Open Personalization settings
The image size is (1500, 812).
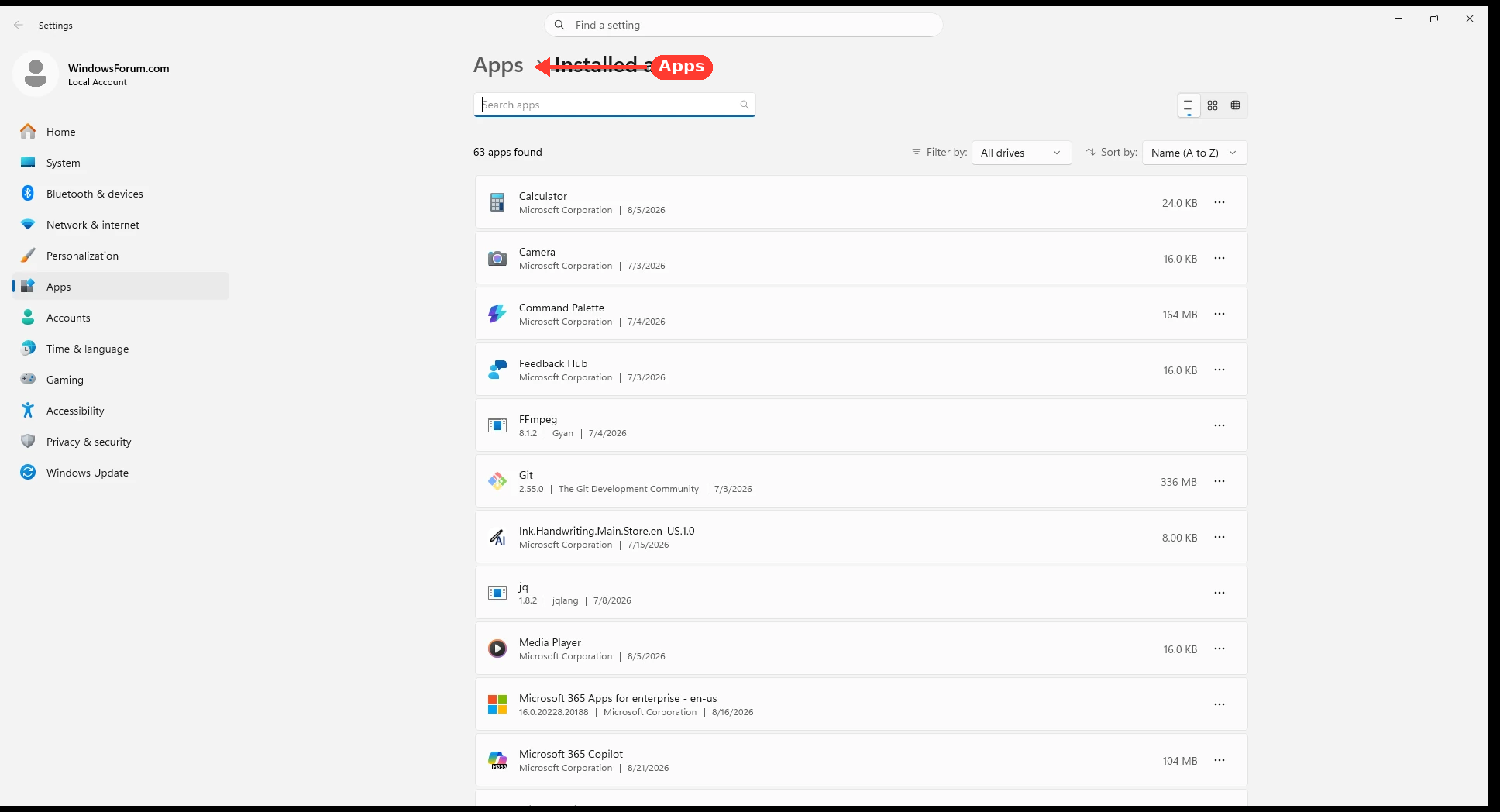(x=121, y=256)
